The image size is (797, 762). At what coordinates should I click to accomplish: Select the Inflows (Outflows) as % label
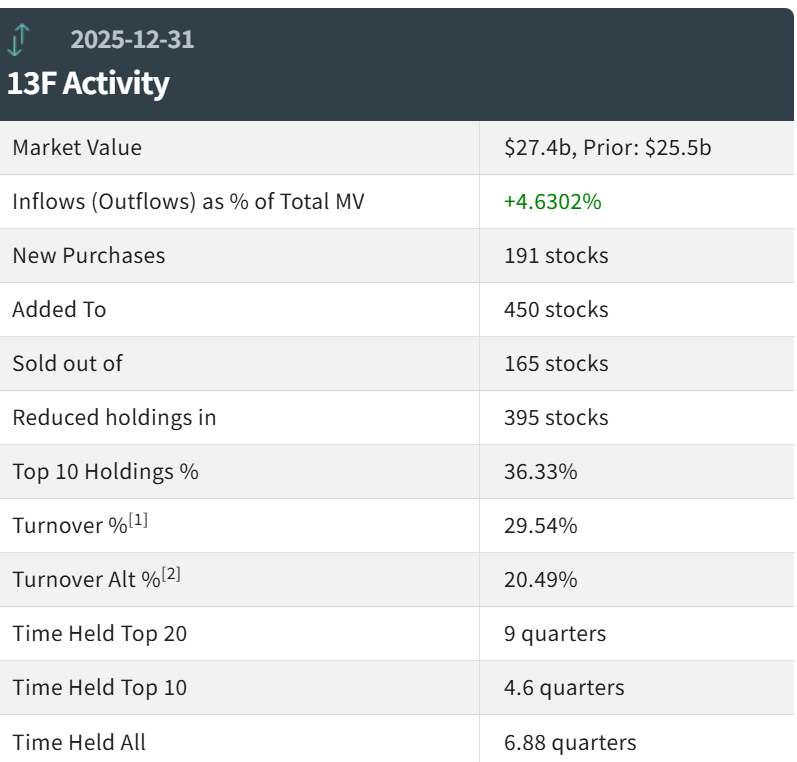(x=188, y=202)
